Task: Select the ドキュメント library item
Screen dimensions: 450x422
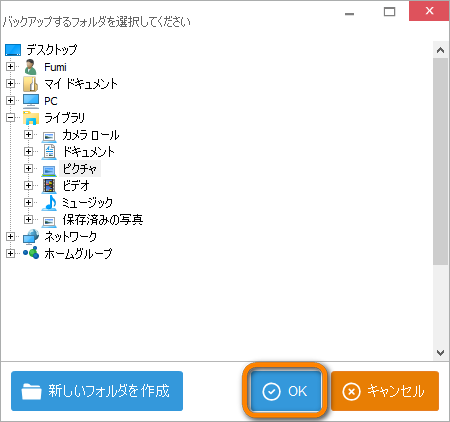Action: coord(88,152)
